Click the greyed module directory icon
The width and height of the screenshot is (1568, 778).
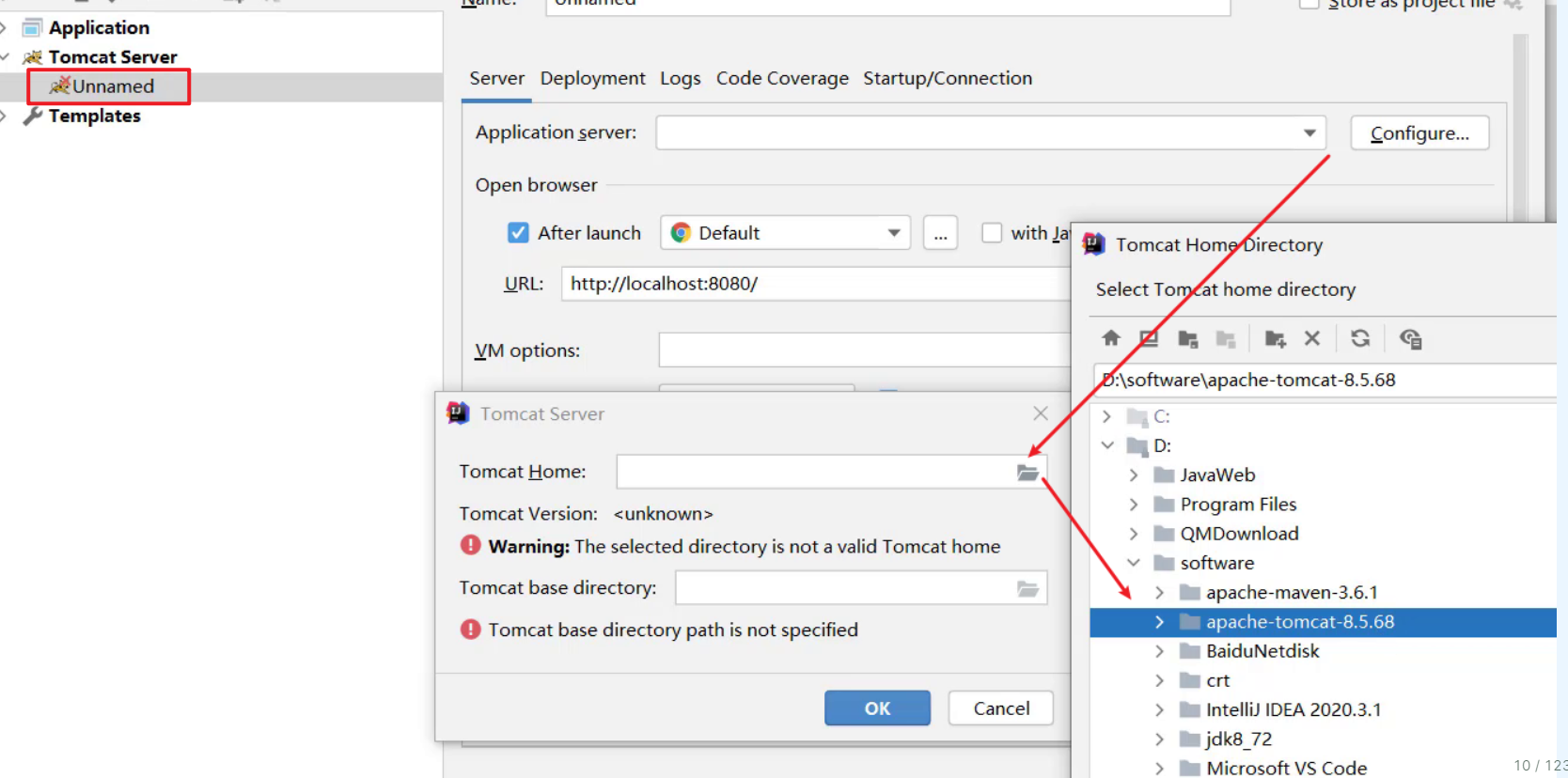[1225, 338]
